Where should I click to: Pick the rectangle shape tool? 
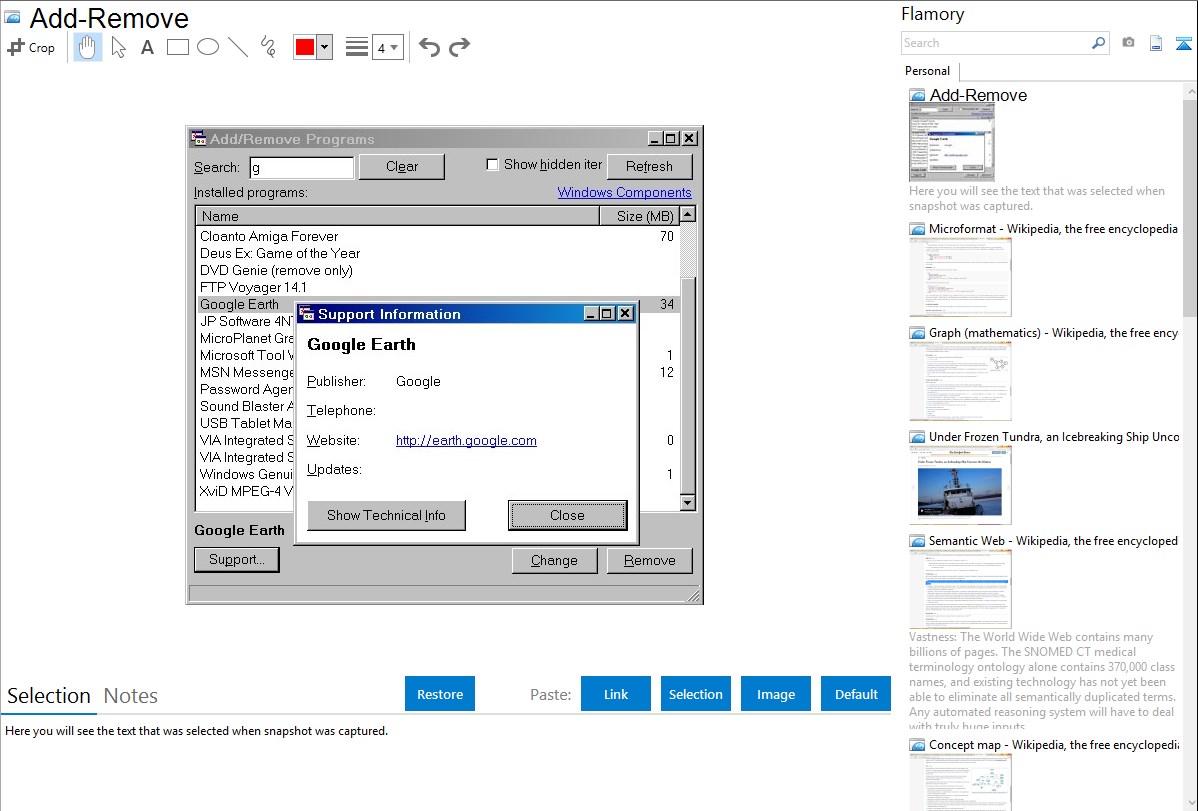tap(178, 47)
